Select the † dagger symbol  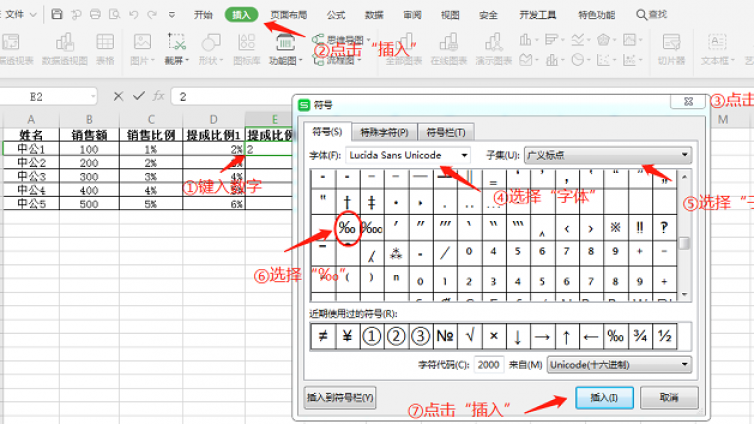click(347, 202)
